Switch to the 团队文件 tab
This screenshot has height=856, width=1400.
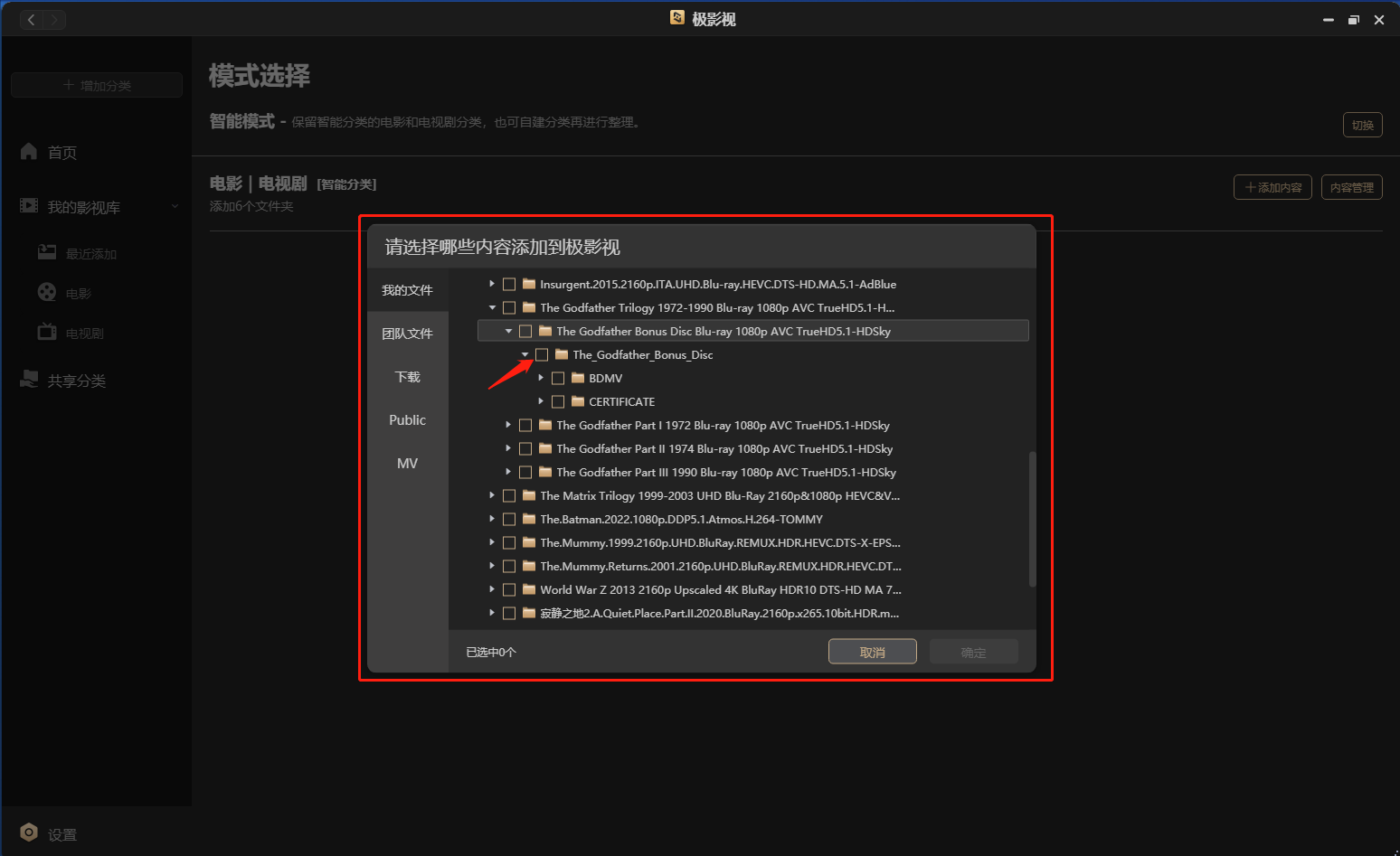click(x=407, y=334)
